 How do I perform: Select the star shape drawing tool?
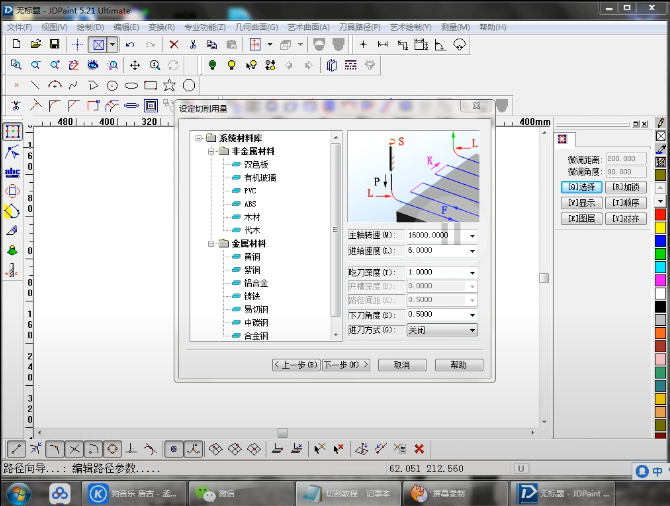tap(169, 85)
